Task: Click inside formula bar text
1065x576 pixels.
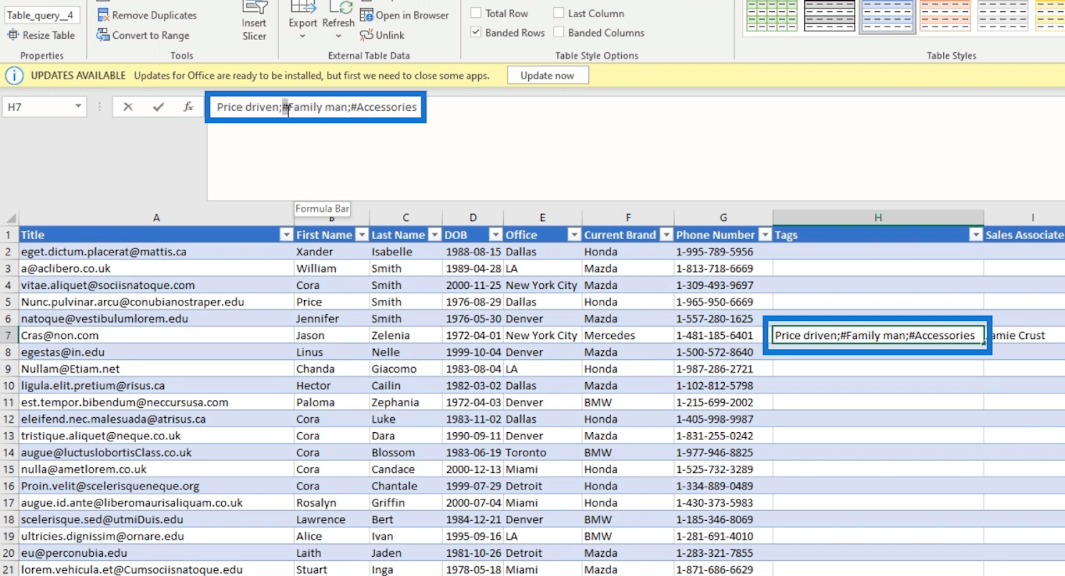Action: tap(317, 107)
